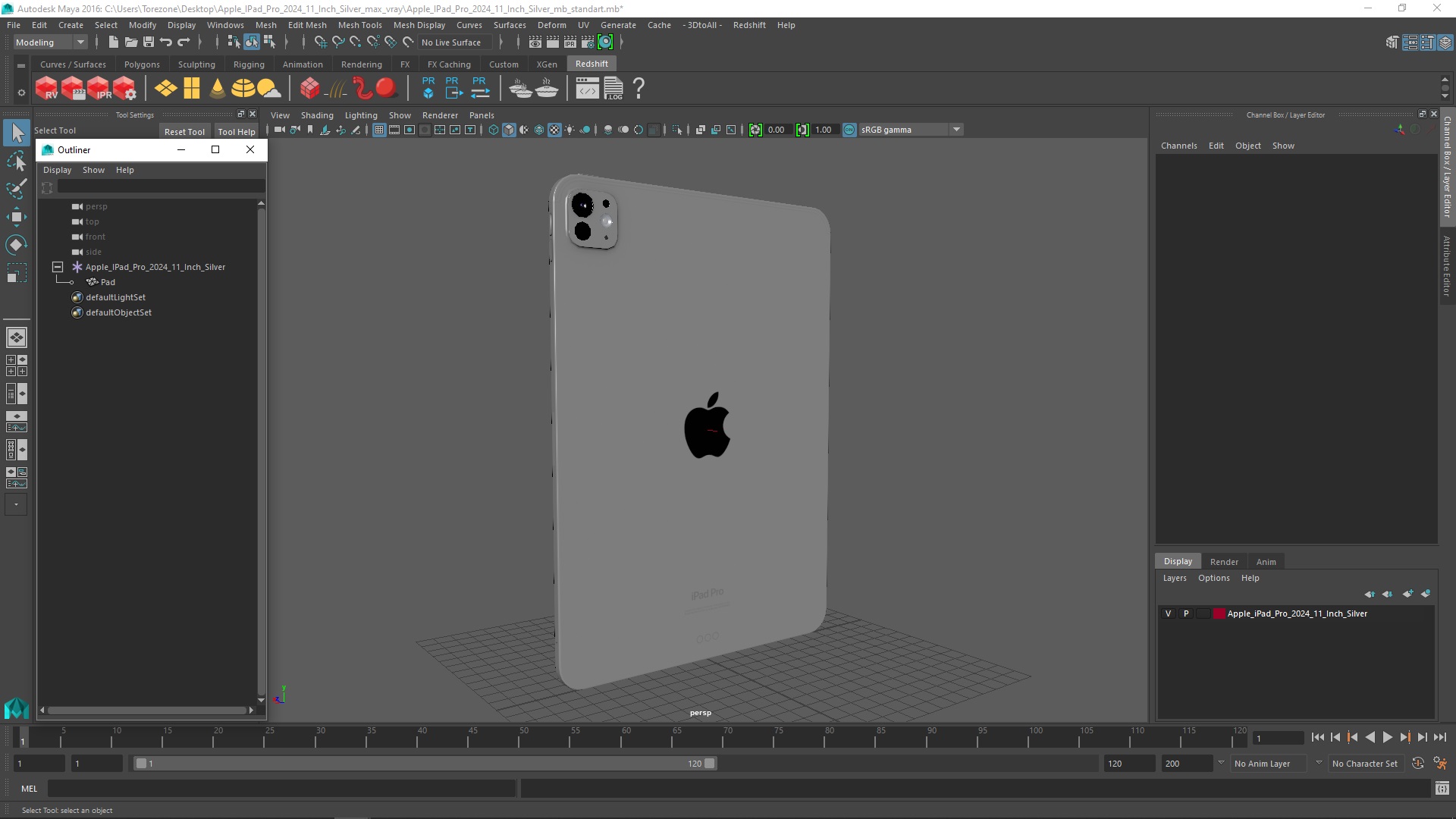
Task: Select the Scale tool in toolbox
Action: 16,272
